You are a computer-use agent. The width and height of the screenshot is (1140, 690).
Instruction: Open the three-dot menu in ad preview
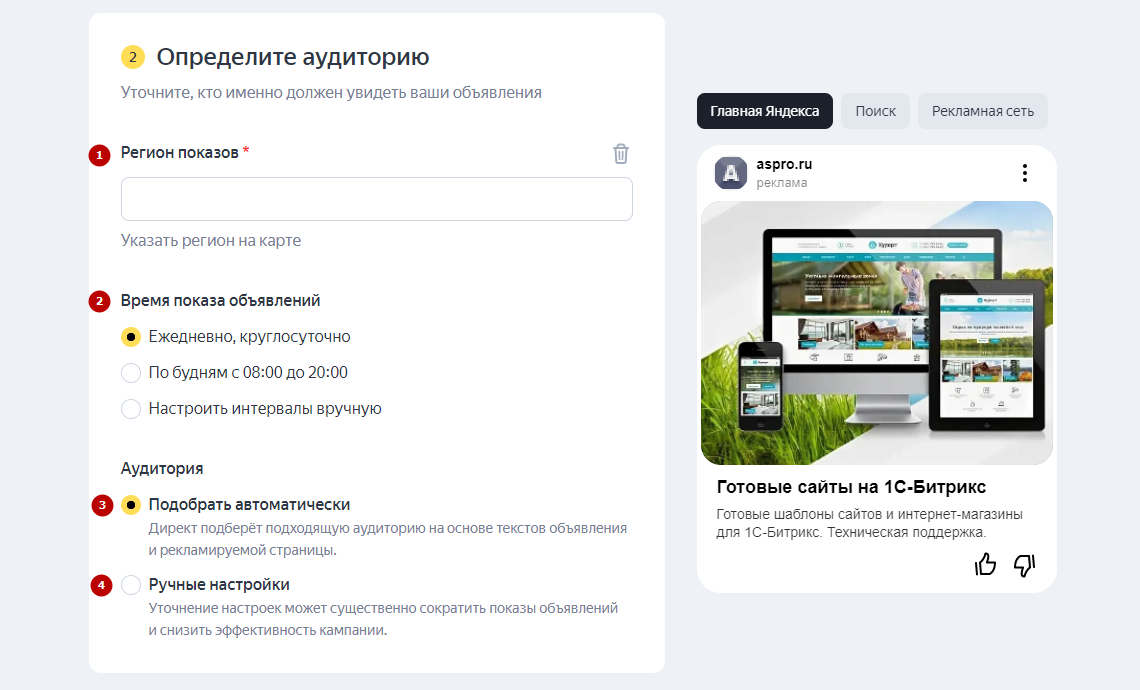1024,173
